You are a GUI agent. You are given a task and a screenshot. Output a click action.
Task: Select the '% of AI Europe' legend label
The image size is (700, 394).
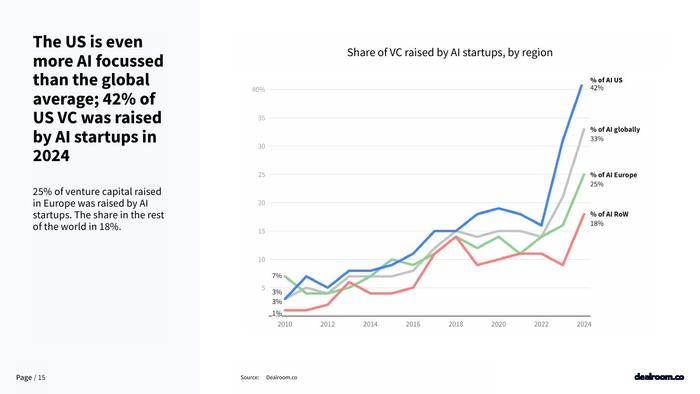click(x=613, y=175)
